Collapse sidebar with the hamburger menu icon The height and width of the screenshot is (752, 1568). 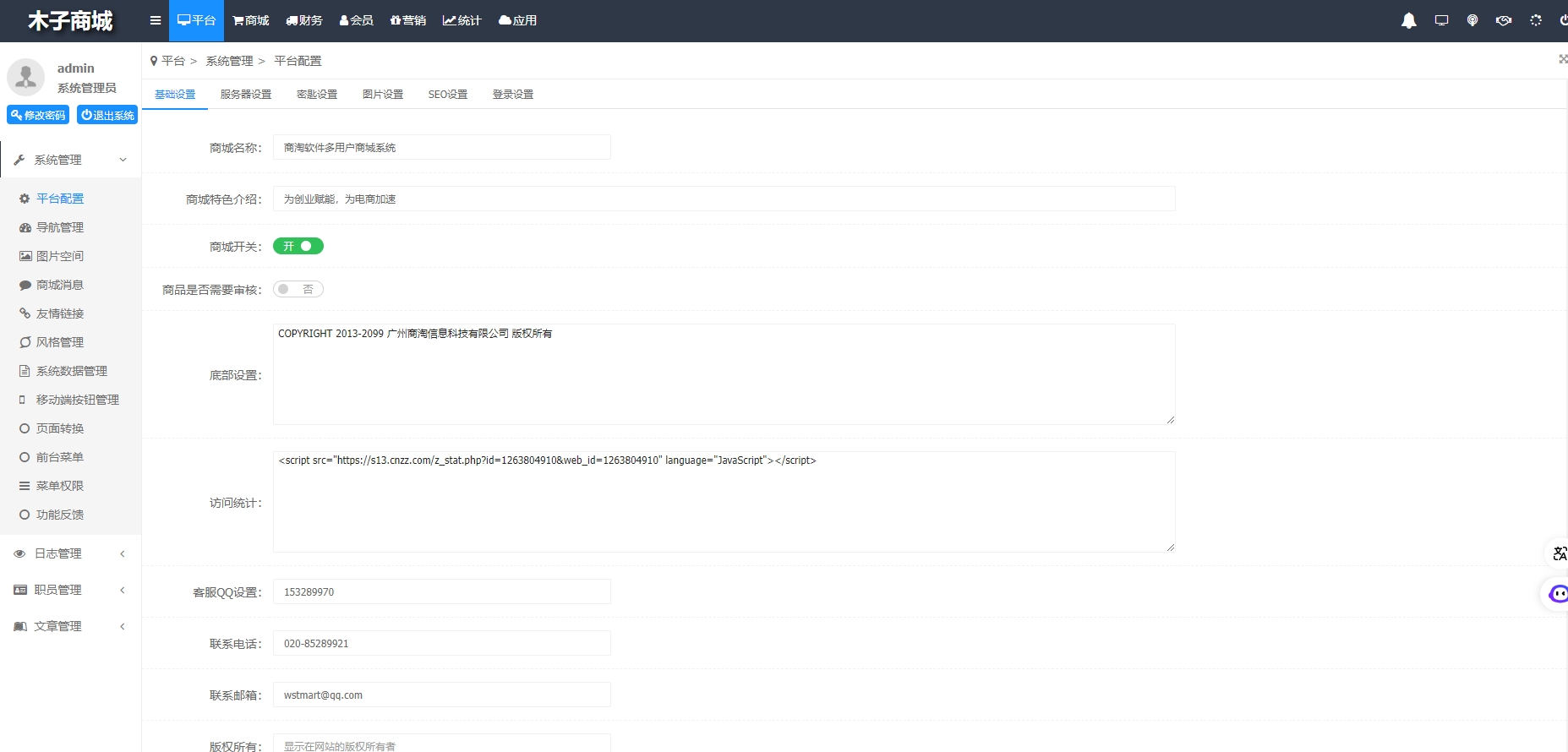(x=156, y=20)
